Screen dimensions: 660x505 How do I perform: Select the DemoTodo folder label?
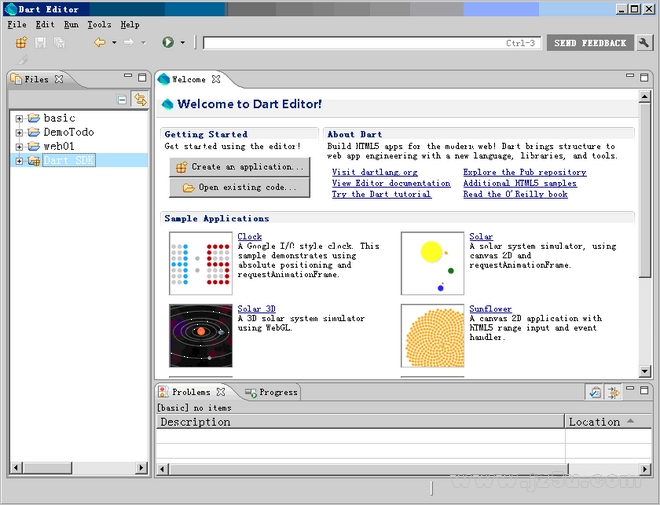pos(69,133)
